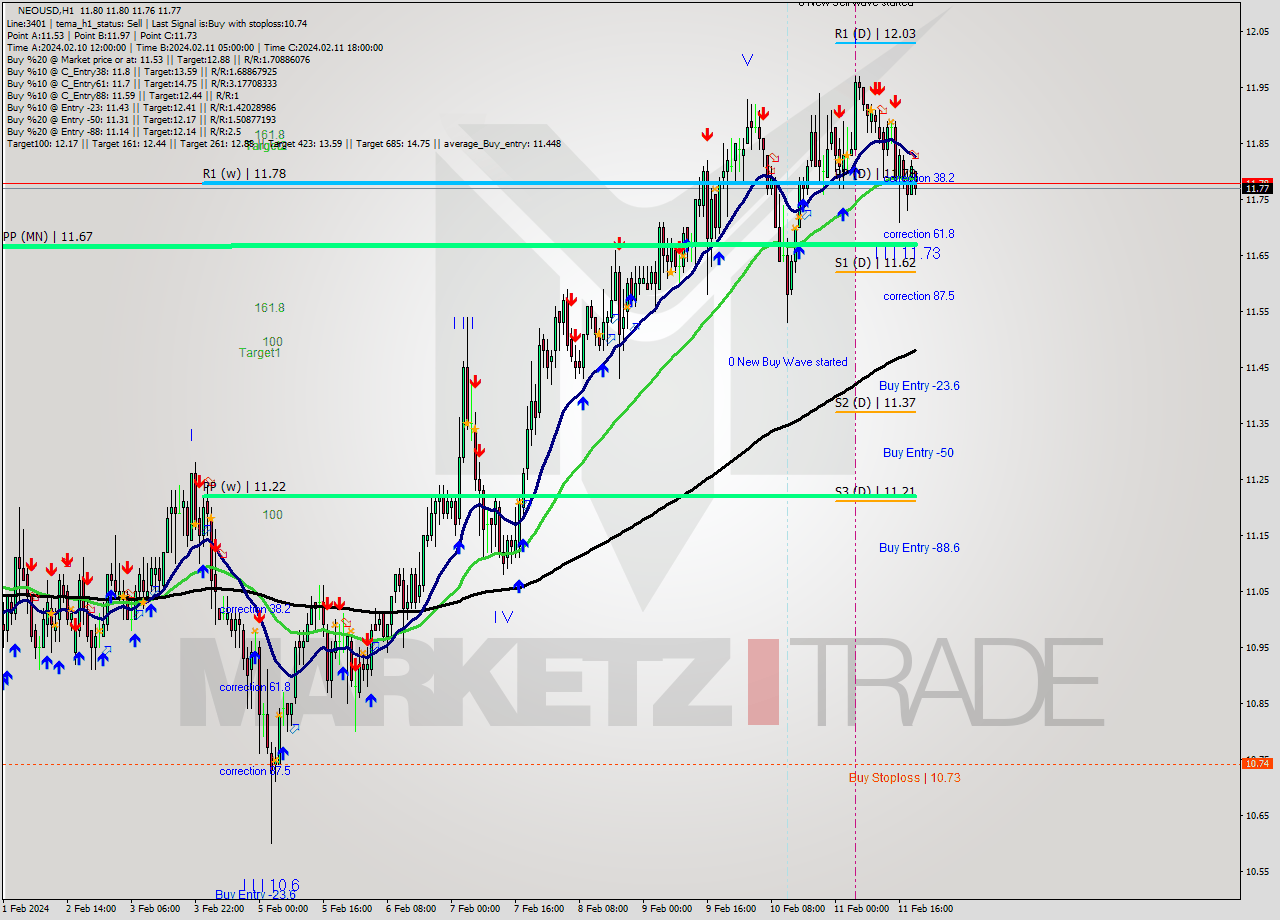Click the '3 Feb 06:00' time axis label
The height and width of the screenshot is (920, 1280).
click(155, 909)
